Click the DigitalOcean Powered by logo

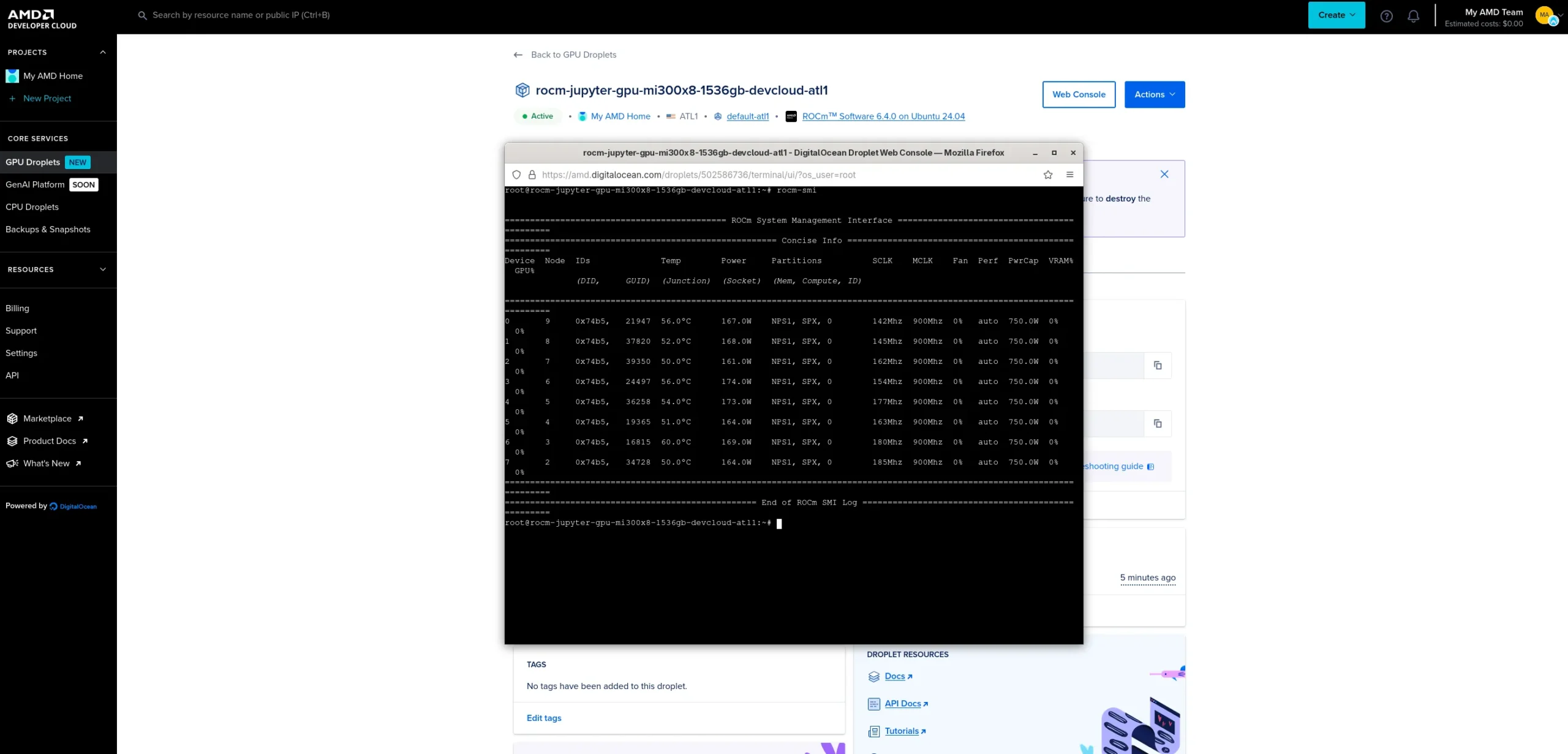tap(73, 507)
